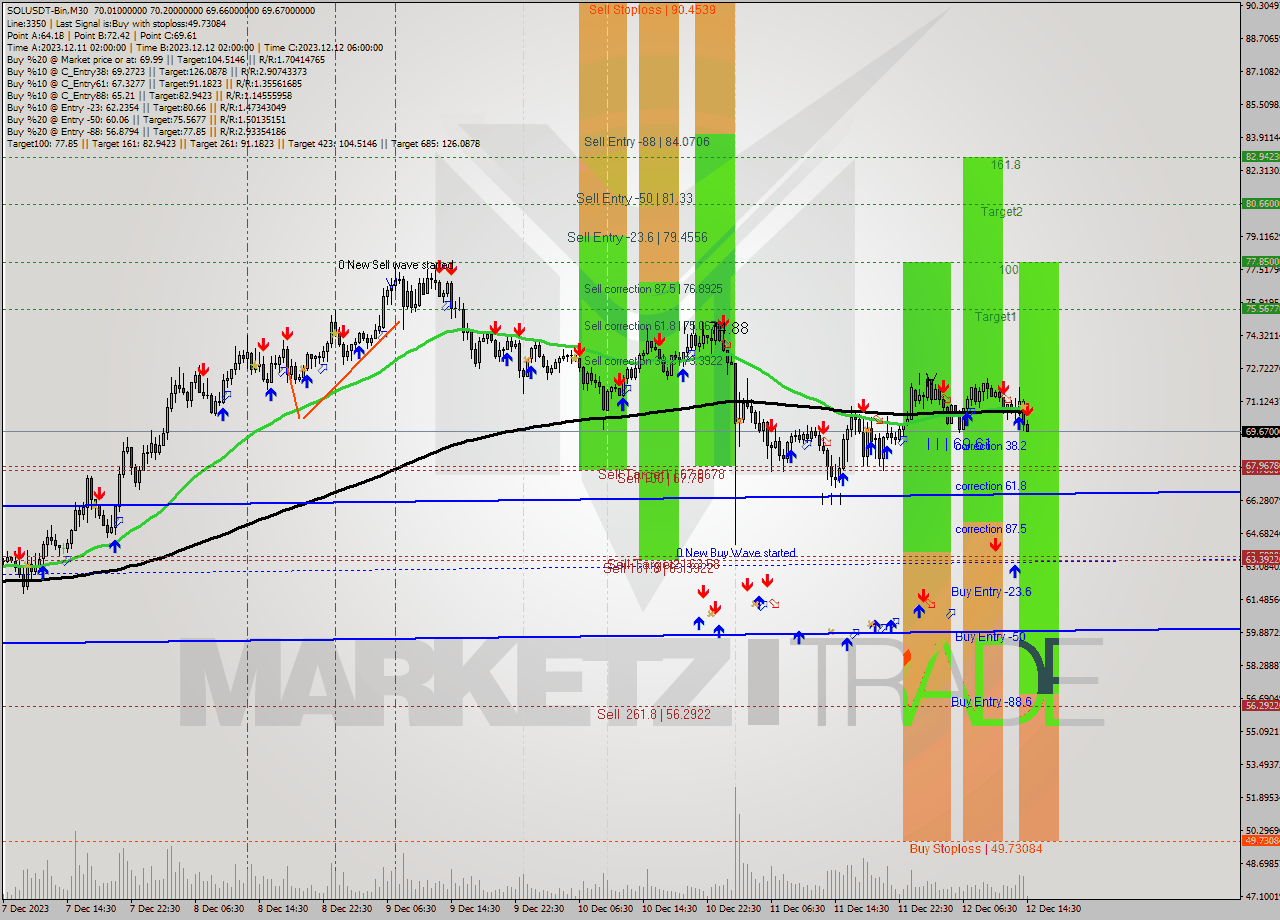Click the 'correction 38.2' label
Image resolution: width=1280 pixels, height=920 pixels.
[x=991, y=446]
